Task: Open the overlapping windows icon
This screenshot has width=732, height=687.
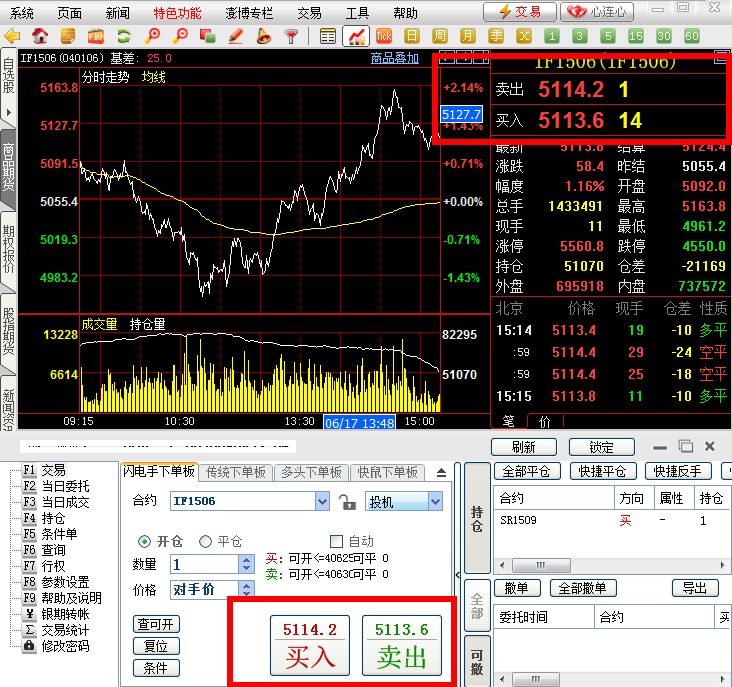Action: [208, 36]
